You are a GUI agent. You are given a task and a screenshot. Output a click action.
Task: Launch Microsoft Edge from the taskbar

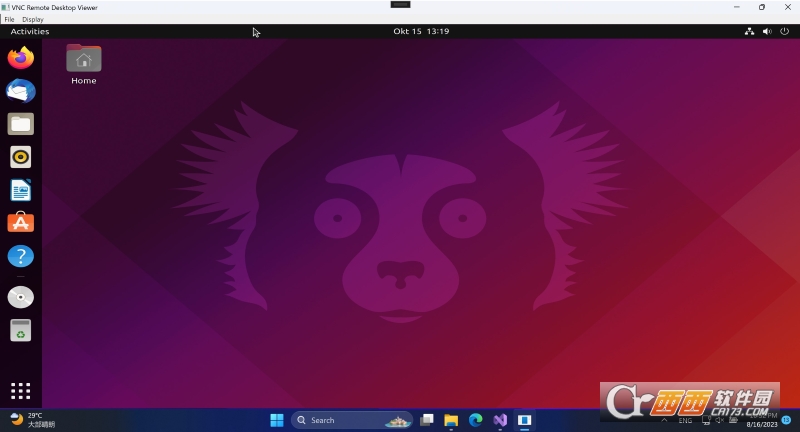(476, 420)
